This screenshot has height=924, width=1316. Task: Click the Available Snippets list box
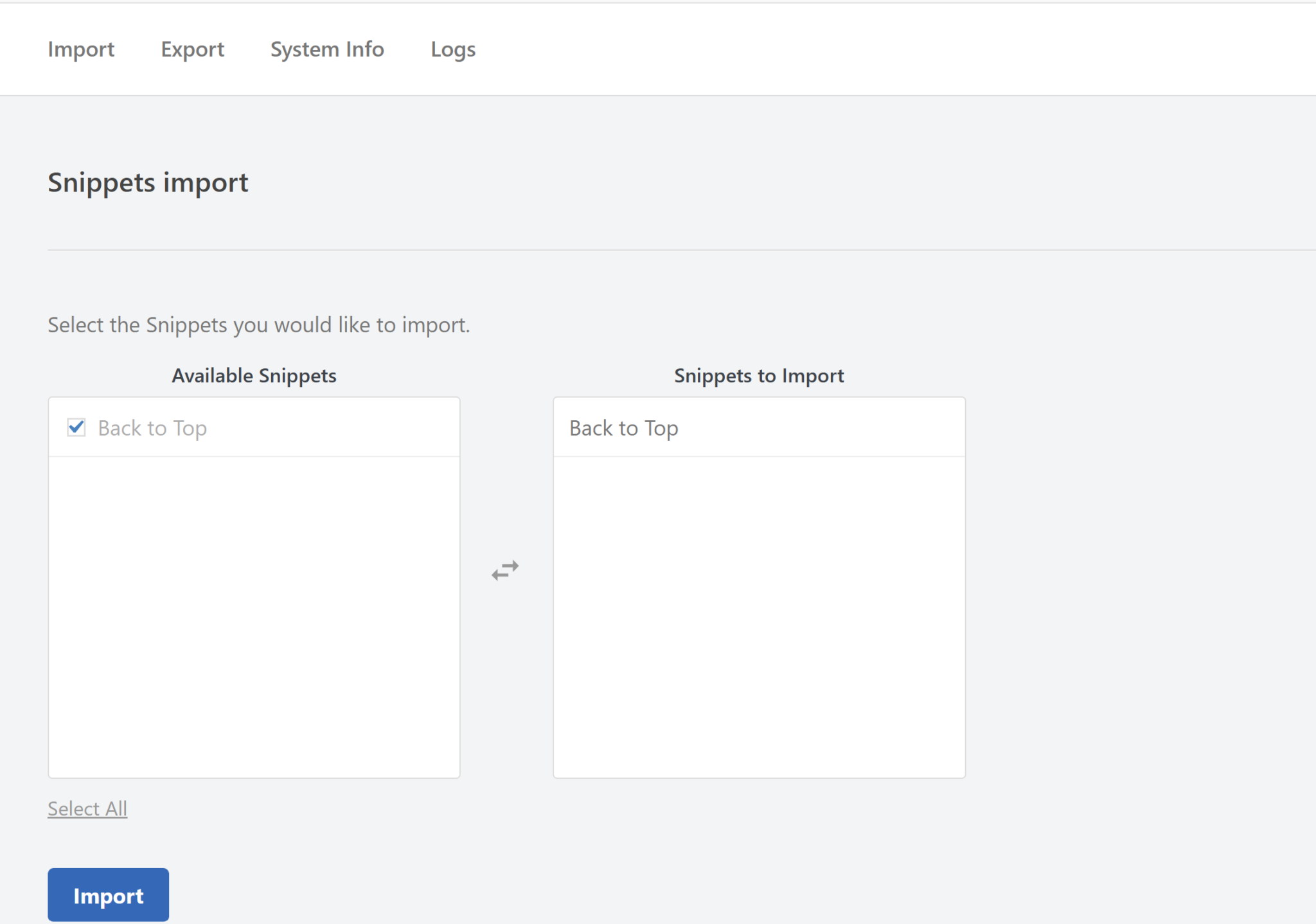pyautogui.click(x=254, y=610)
